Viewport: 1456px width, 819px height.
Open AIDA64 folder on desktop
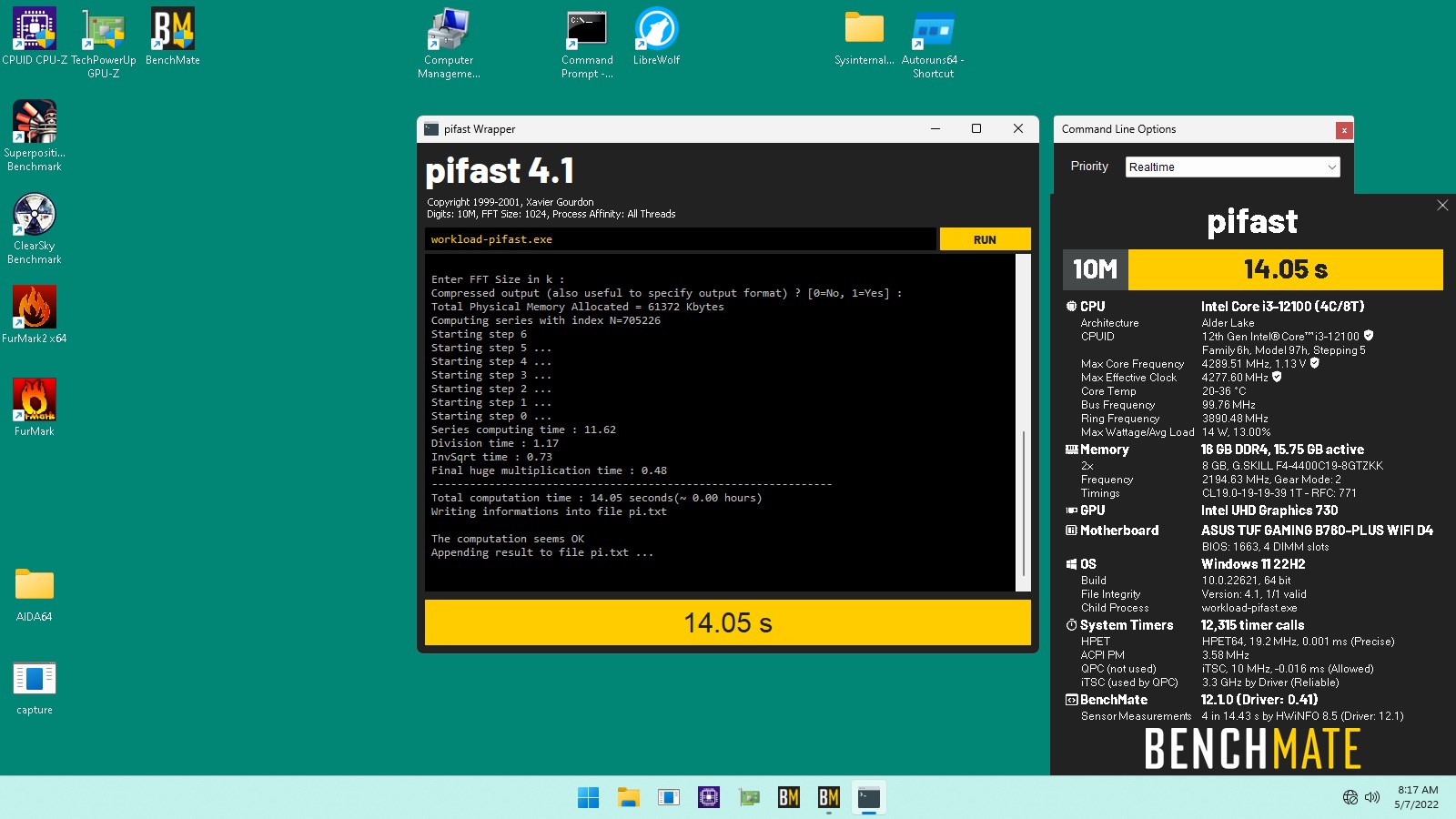[35, 594]
